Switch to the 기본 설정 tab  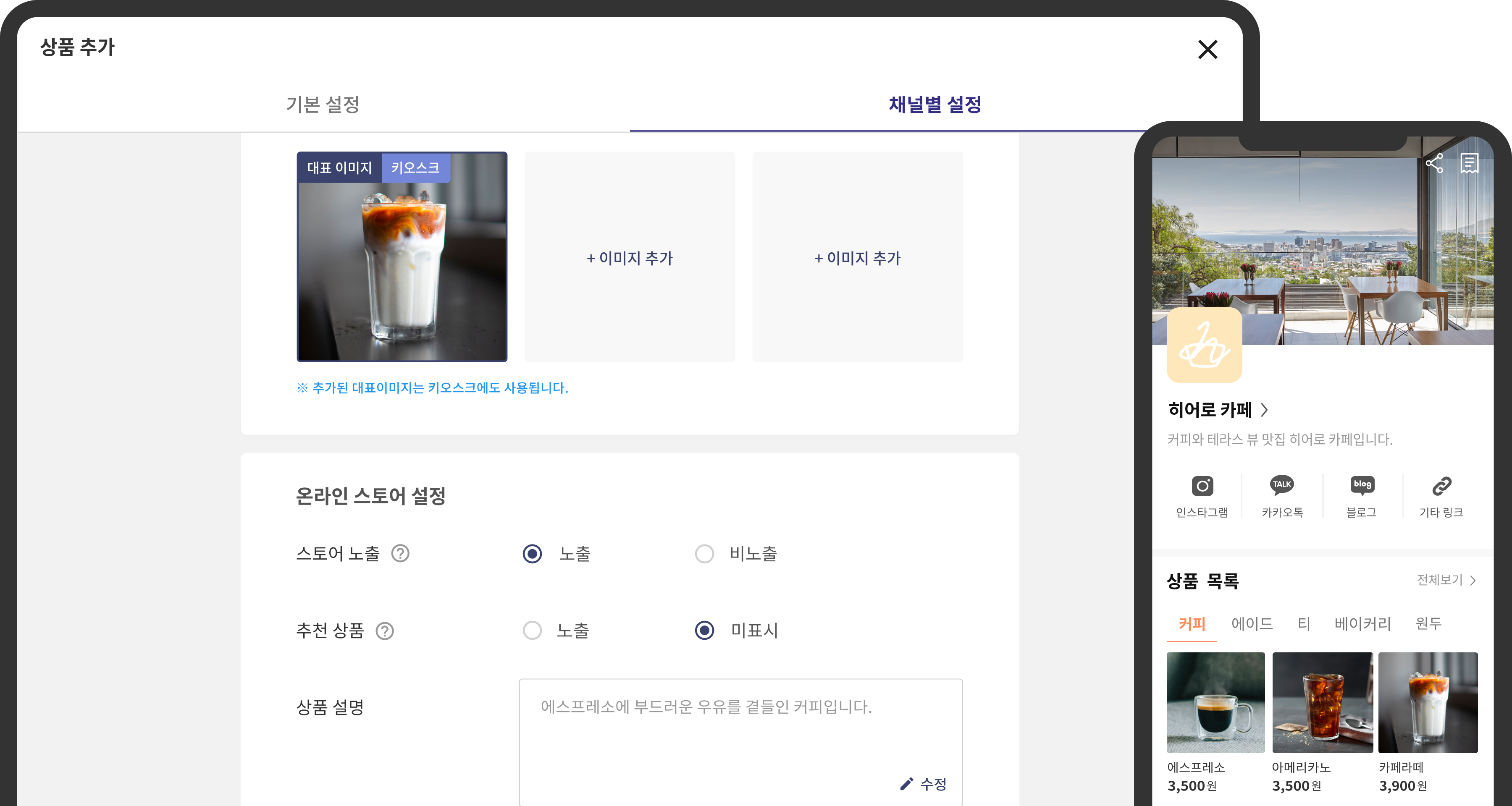pos(323,105)
